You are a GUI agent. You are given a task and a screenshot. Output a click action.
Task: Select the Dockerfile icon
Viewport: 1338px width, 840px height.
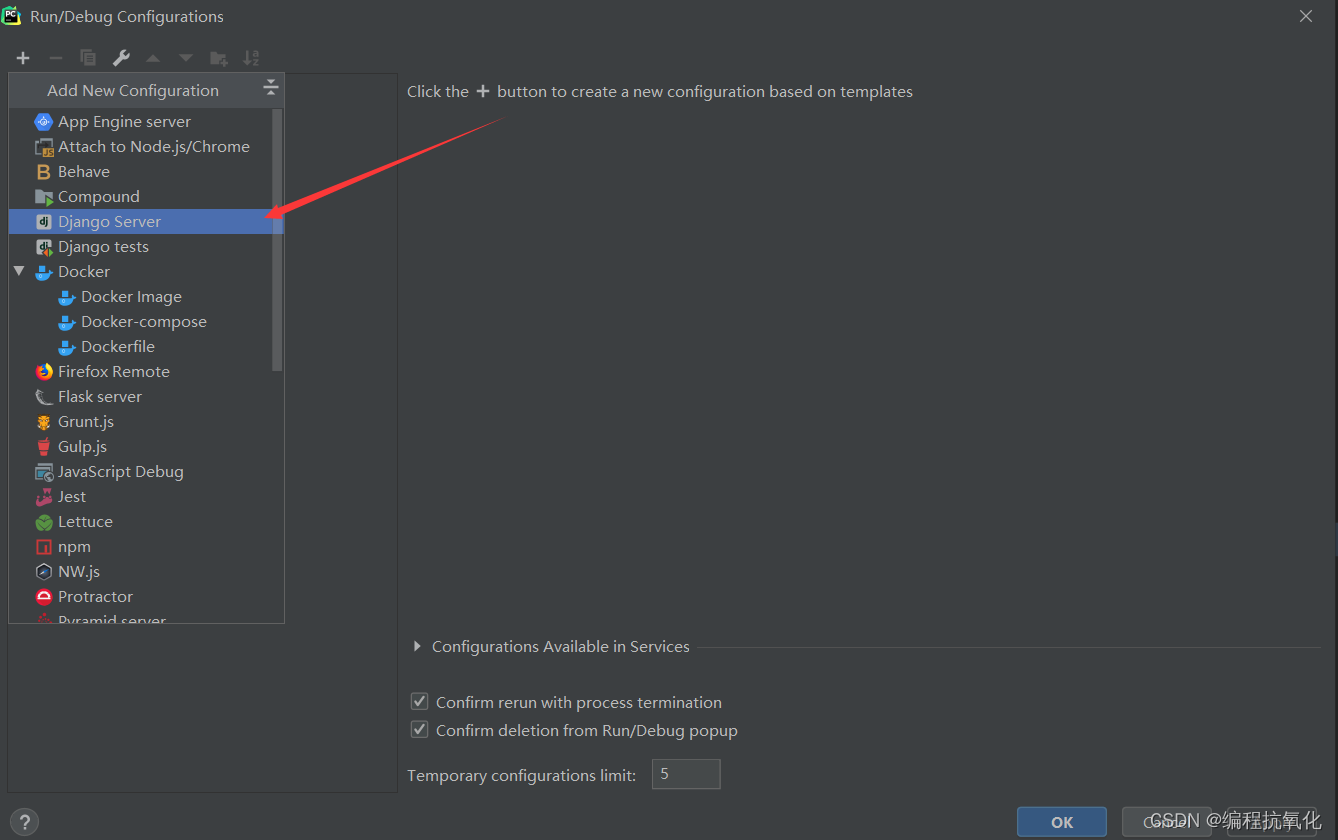tap(67, 347)
